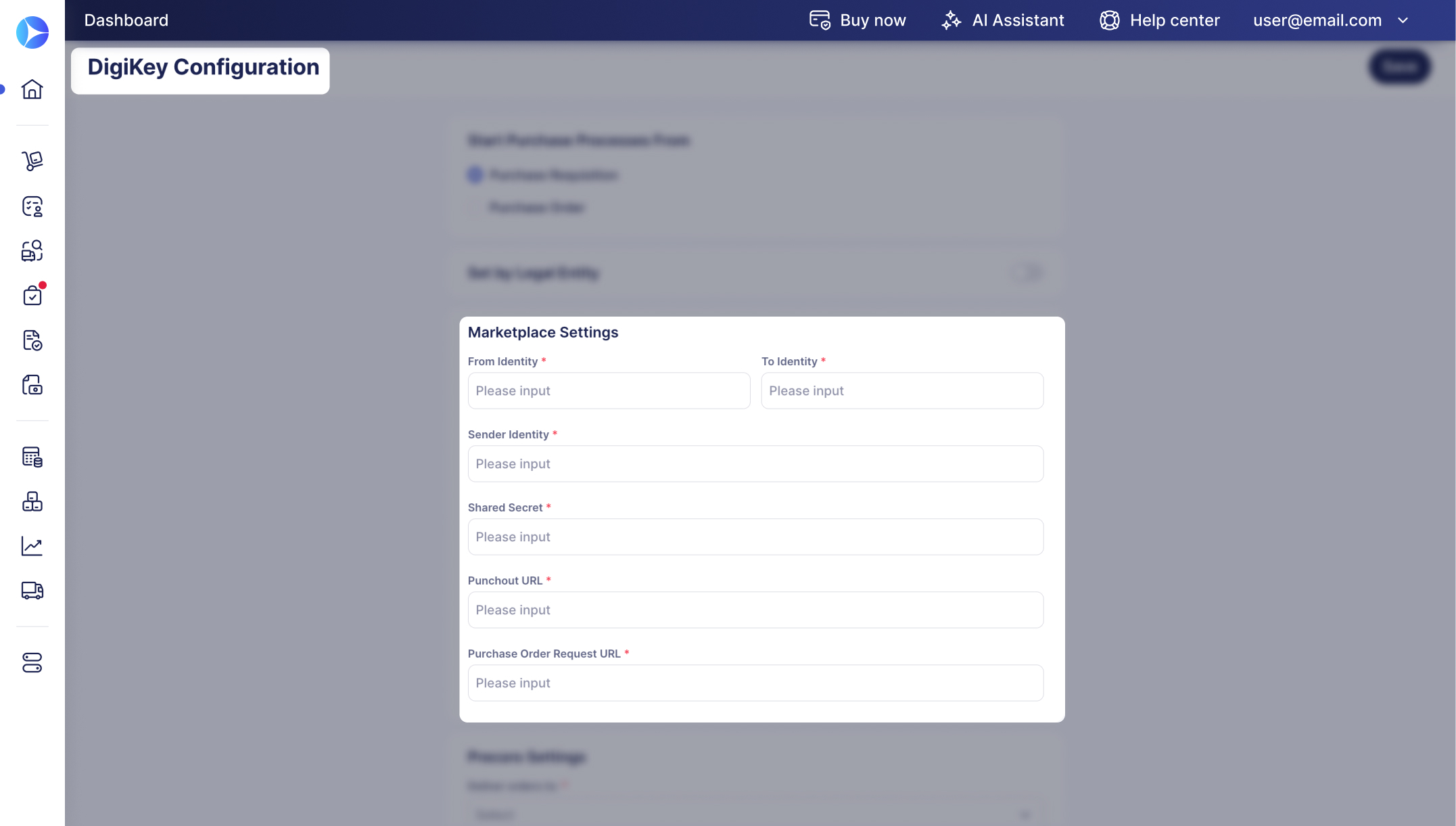Image resolution: width=1456 pixels, height=826 pixels.
Task: Expand the user@email.com account menu
Action: click(x=1331, y=20)
